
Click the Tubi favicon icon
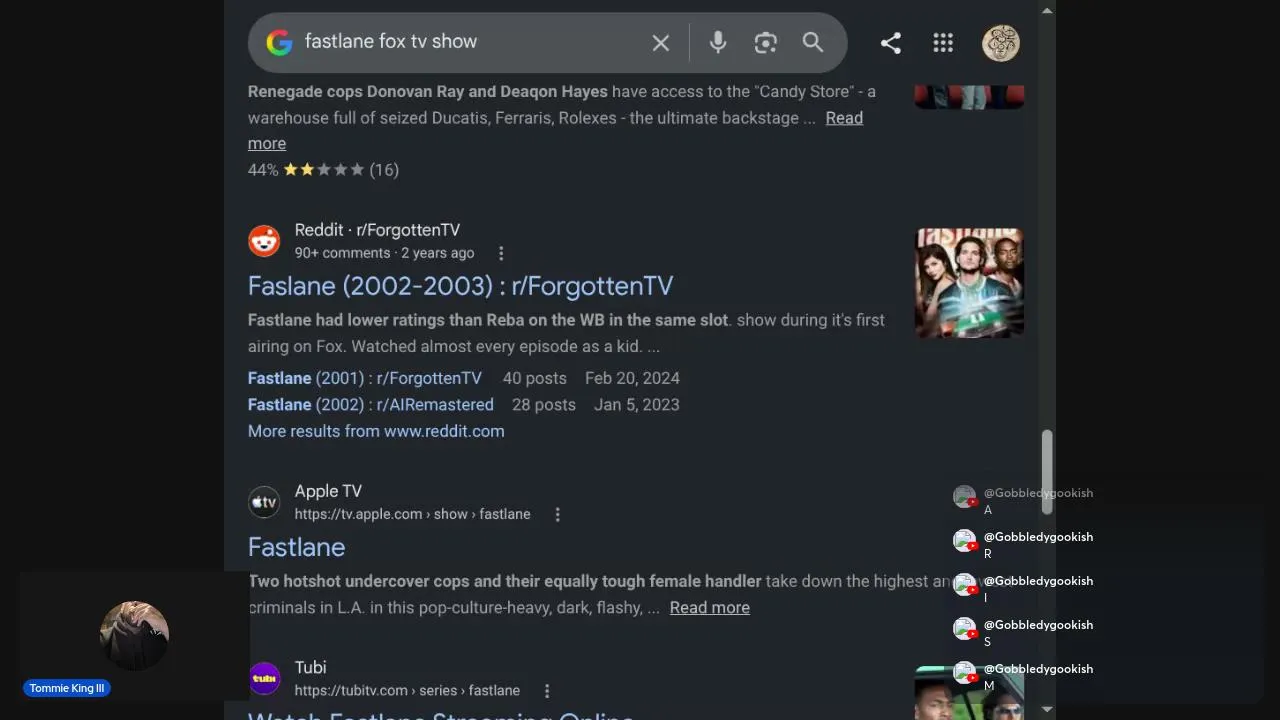point(265,678)
